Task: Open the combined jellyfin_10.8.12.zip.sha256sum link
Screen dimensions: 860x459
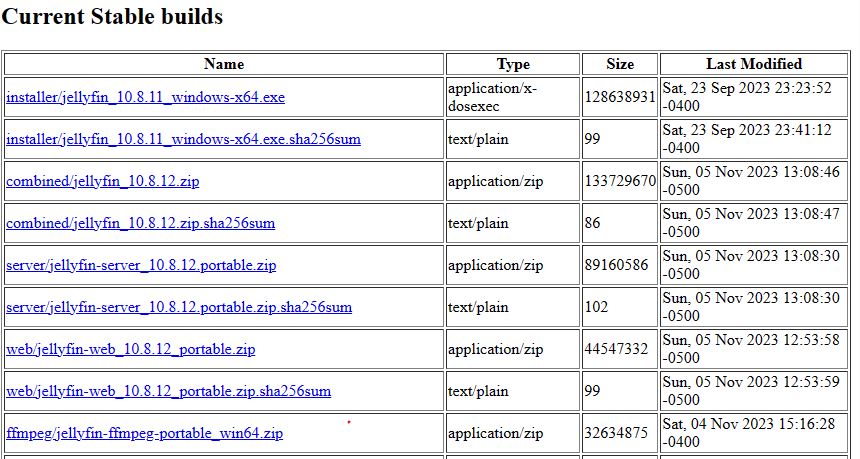Action: [140, 224]
